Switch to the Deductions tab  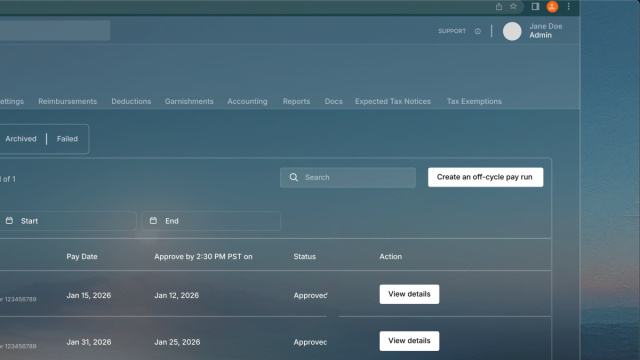tap(131, 101)
